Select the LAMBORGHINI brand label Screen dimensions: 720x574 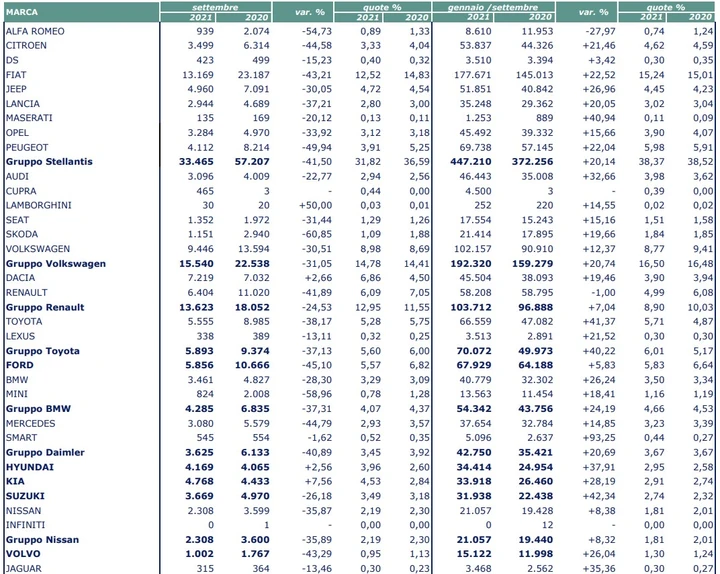click(39, 205)
